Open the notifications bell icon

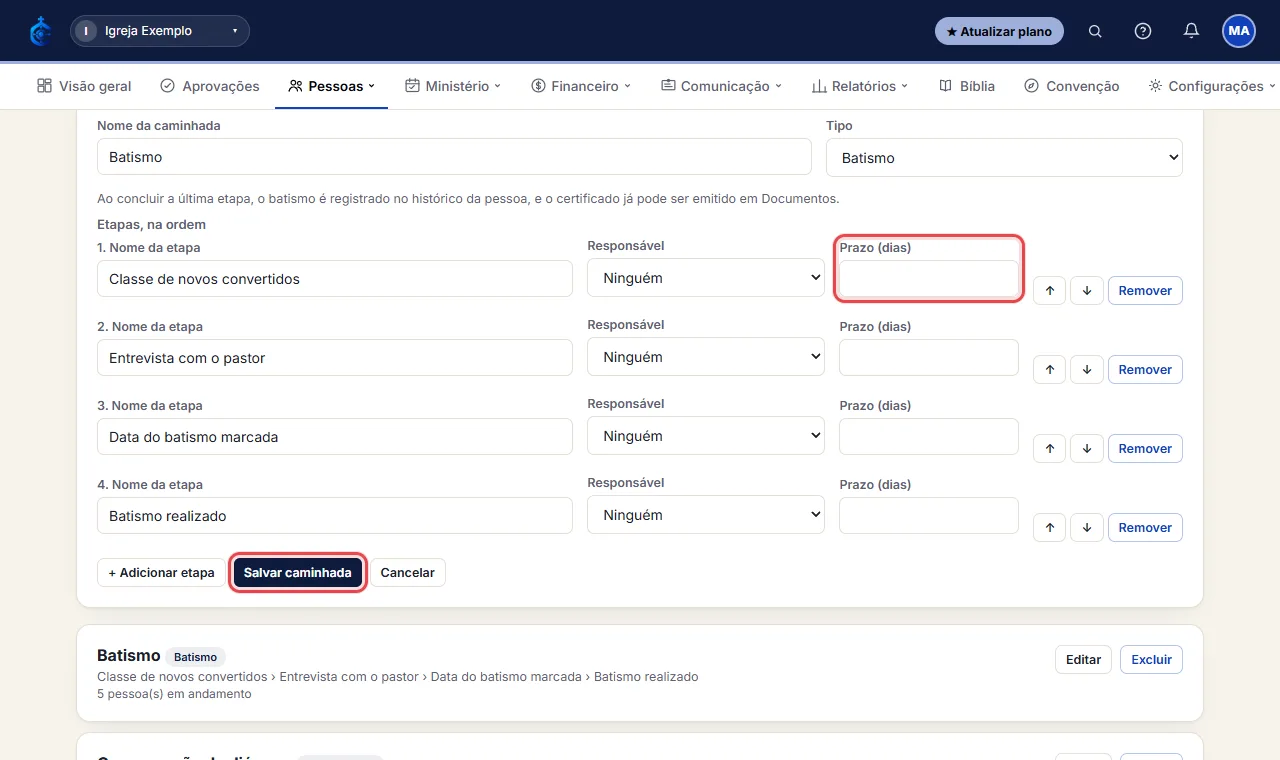pos(1191,31)
